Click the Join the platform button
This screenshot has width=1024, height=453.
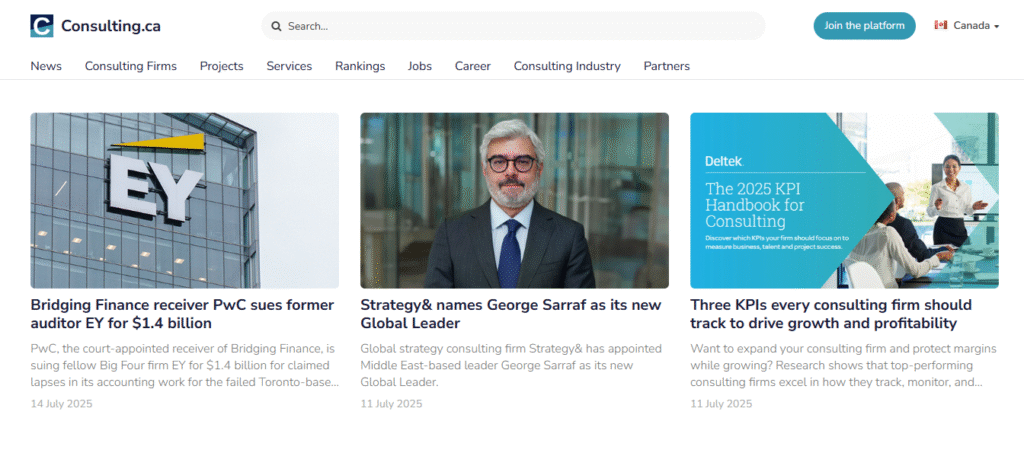[864, 25]
